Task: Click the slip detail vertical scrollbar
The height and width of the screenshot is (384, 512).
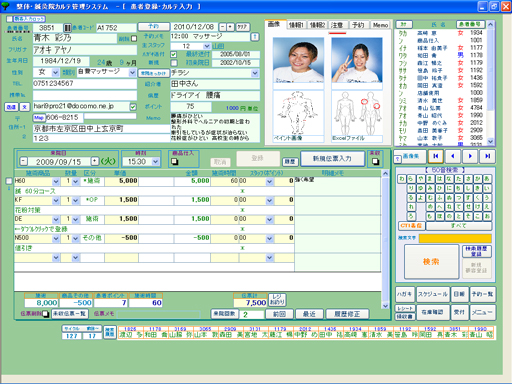Action: (x=385, y=239)
